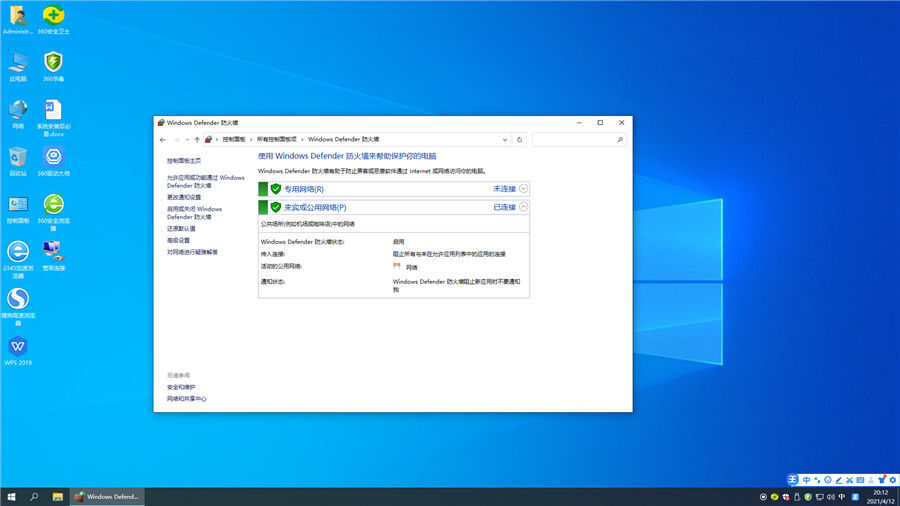900x506 pixels.
Task: Open 允许应用或功能通过 Windows Defender 防火墙 link
Action: pos(205,181)
